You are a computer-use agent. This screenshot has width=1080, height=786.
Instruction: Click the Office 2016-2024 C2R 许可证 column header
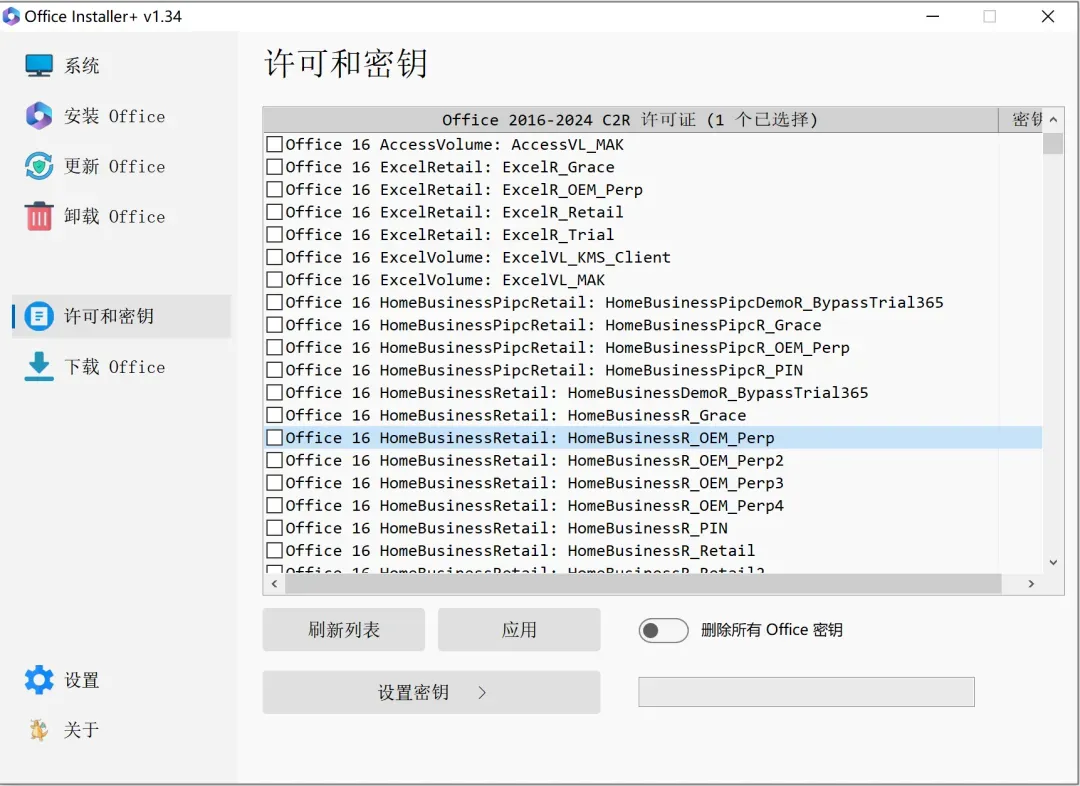(630, 120)
